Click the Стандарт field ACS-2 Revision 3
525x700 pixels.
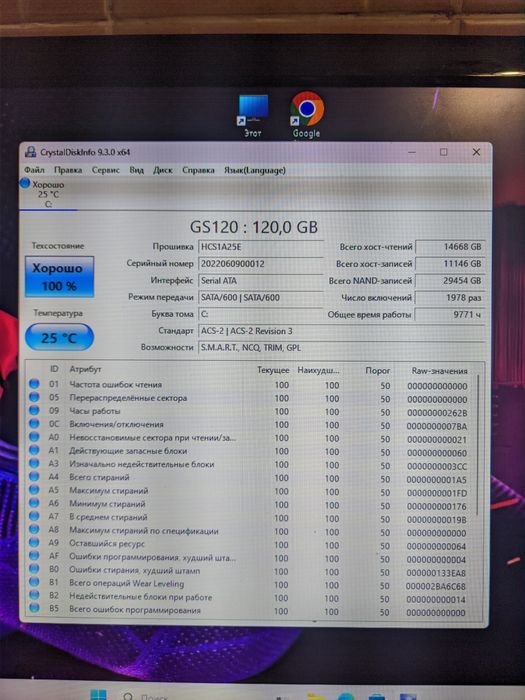341,331
